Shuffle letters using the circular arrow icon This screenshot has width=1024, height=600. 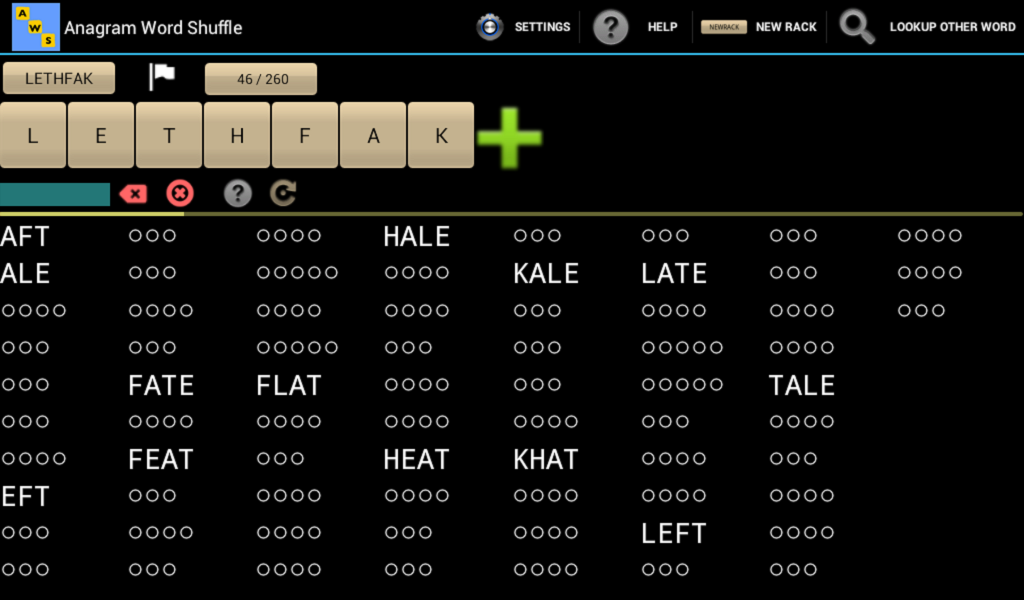point(282,194)
